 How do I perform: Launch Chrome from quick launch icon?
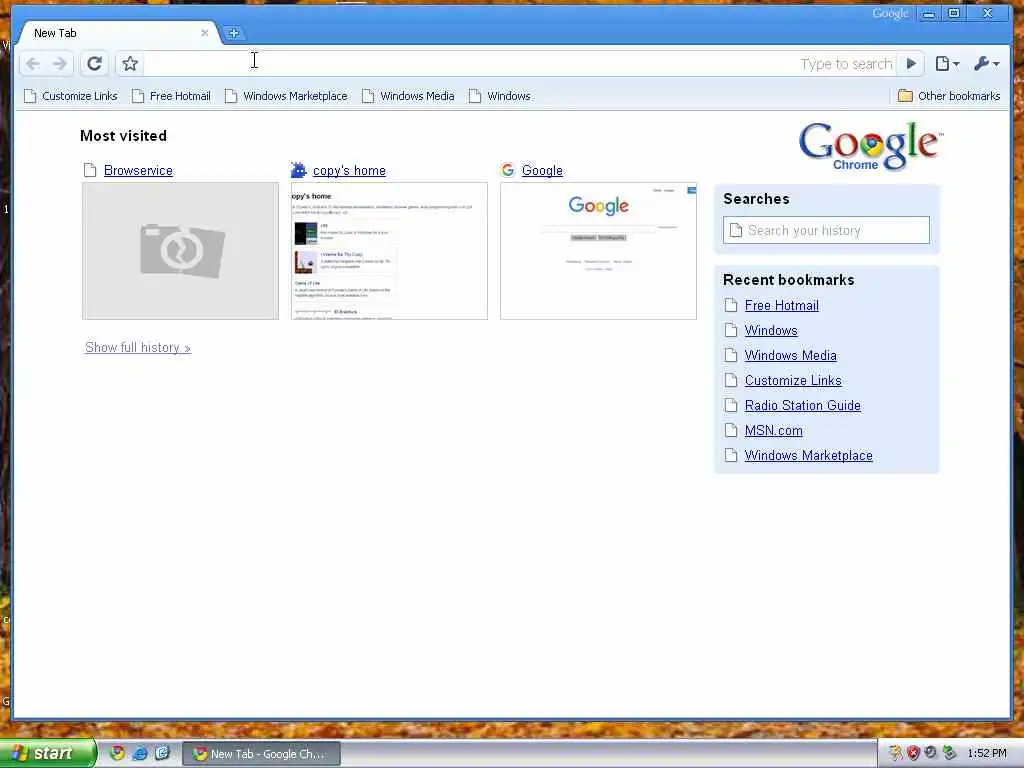117,753
